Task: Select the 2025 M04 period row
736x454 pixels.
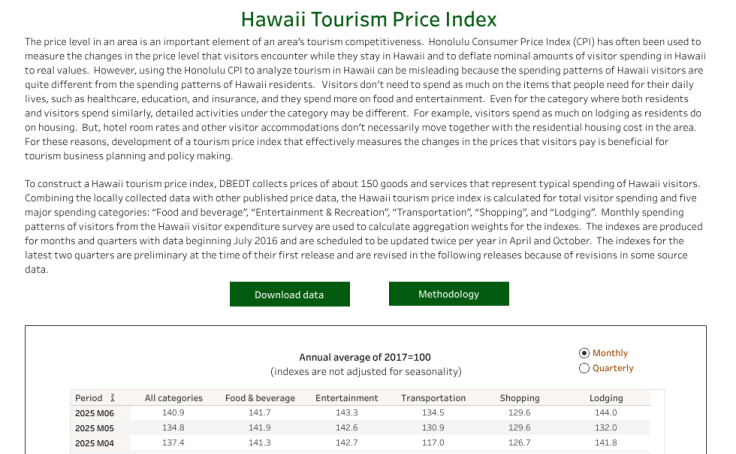Action: 95,443
